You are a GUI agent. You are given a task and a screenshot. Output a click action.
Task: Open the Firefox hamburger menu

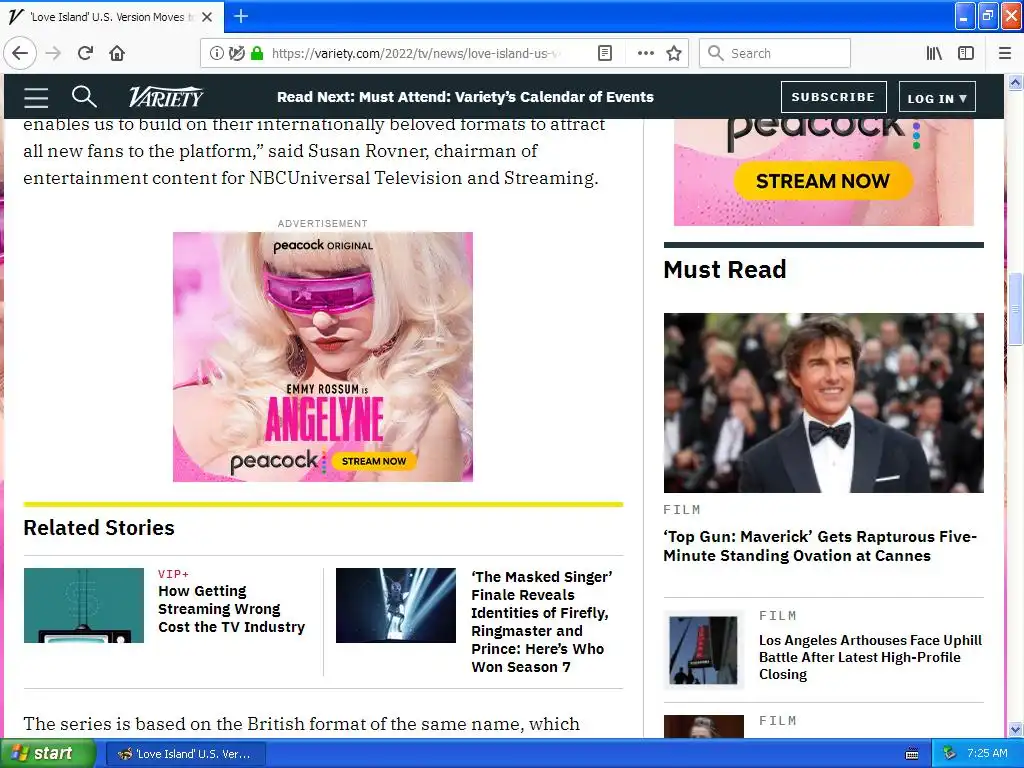point(1005,54)
